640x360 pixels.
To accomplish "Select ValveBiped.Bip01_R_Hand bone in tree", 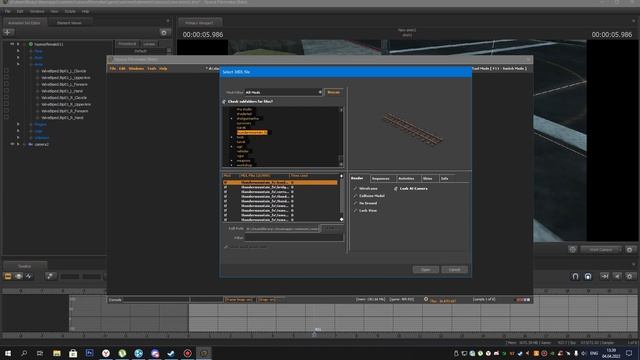I will [x=62, y=118].
